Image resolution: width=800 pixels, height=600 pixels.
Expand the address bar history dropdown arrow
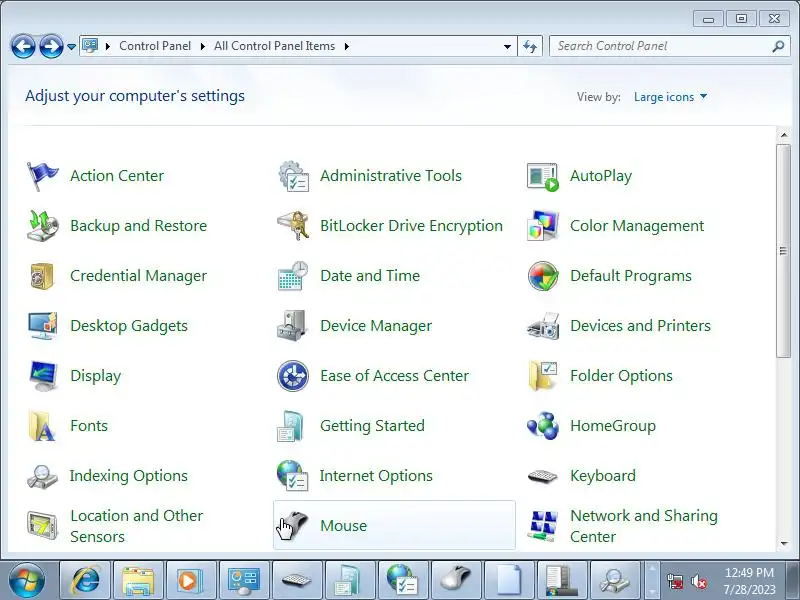(x=507, y=46)
